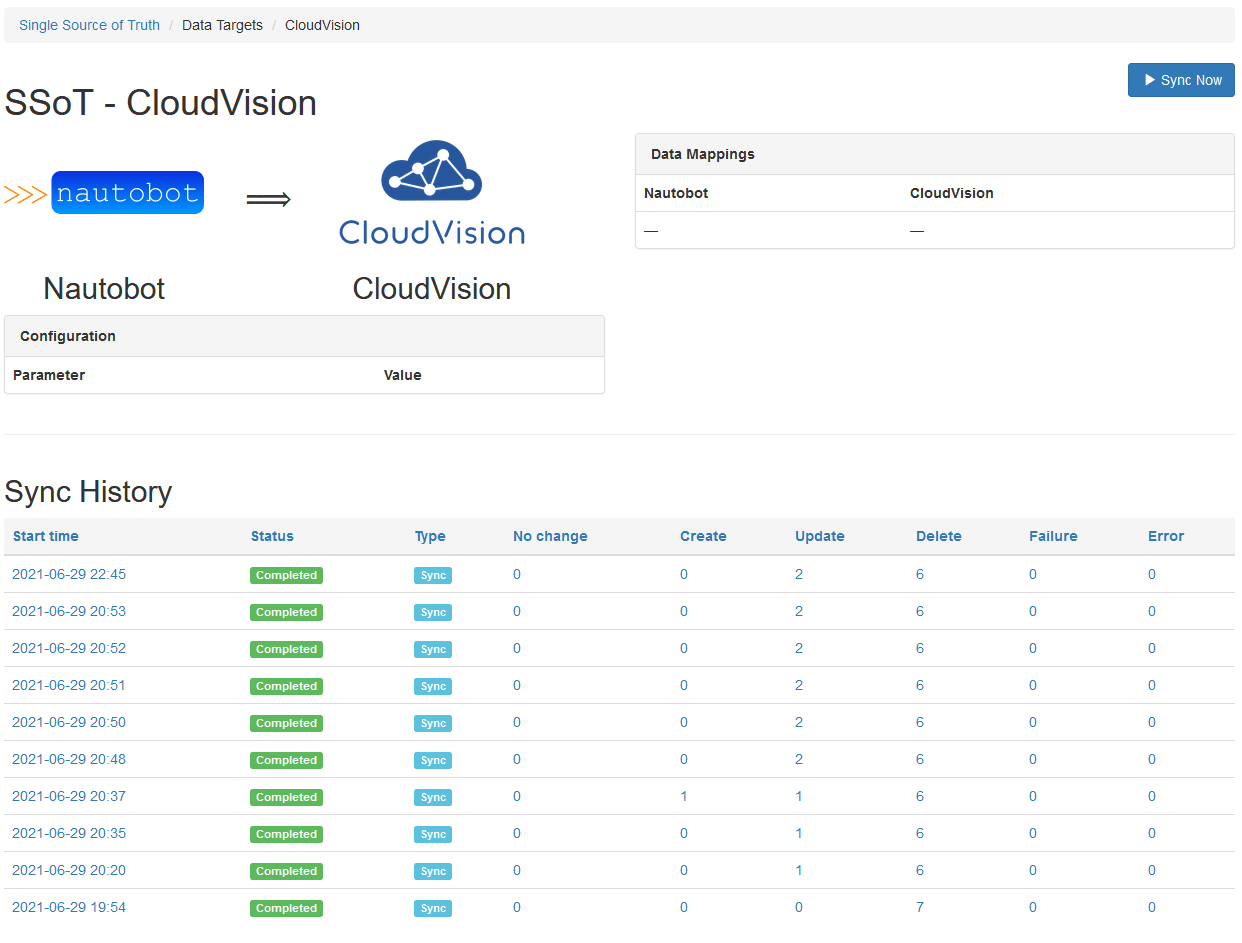1242x943 pixels.
Task: Open the 2021-06-29 20:20 sync entry
Action: click(69, 870)
